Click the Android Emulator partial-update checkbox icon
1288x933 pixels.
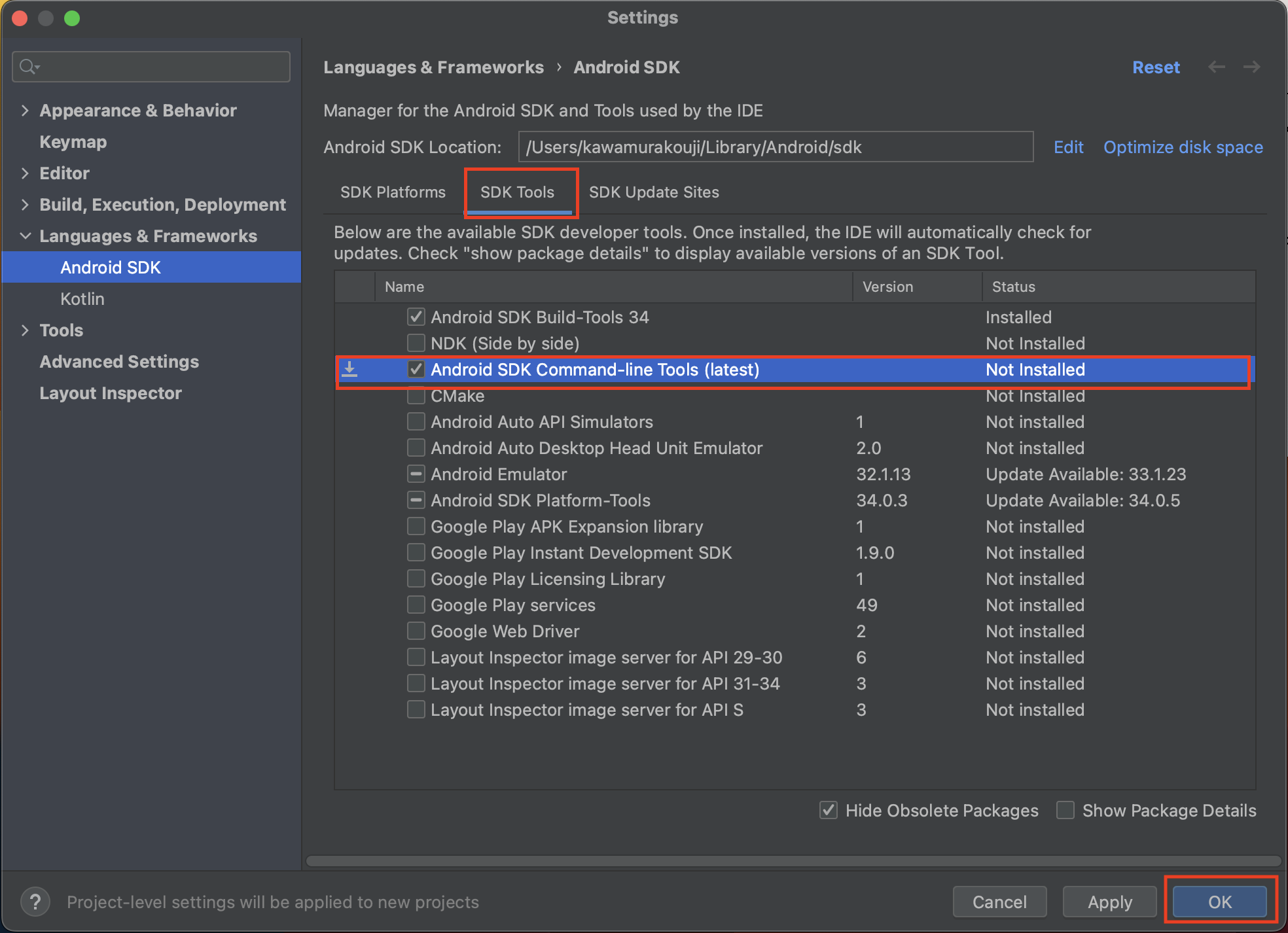click(x=416, y=474)
